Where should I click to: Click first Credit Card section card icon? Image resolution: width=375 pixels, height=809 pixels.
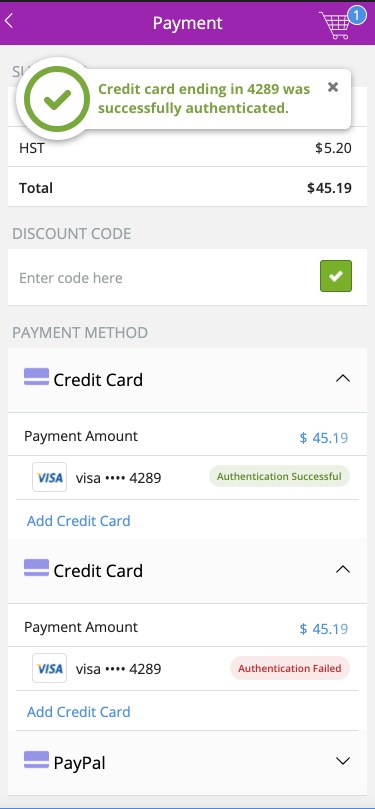pos(36,377)
